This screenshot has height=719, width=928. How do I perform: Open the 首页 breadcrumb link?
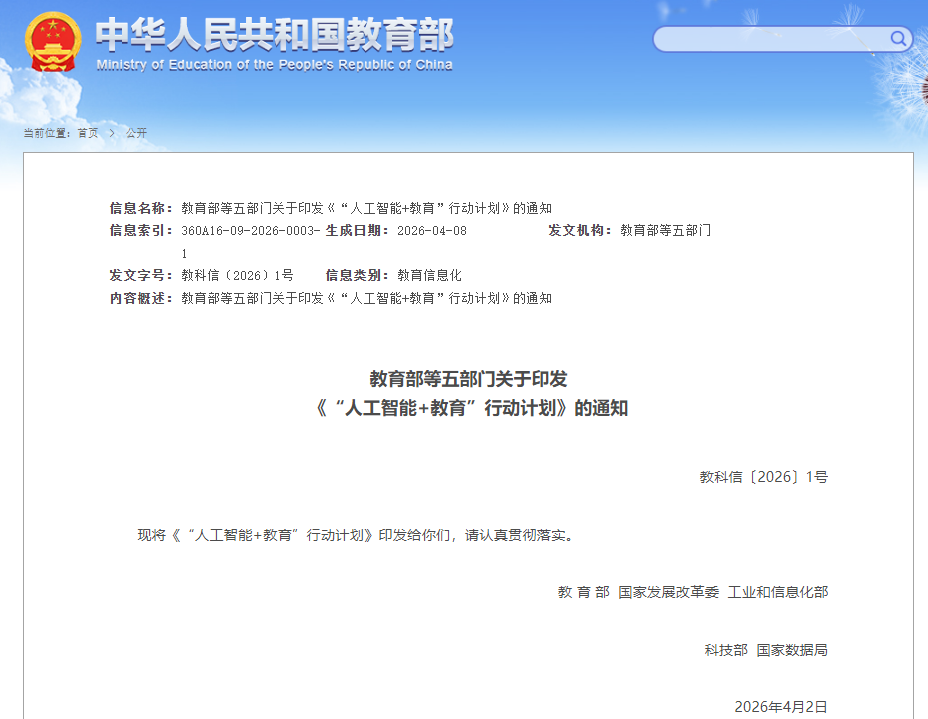pos(88,133)
